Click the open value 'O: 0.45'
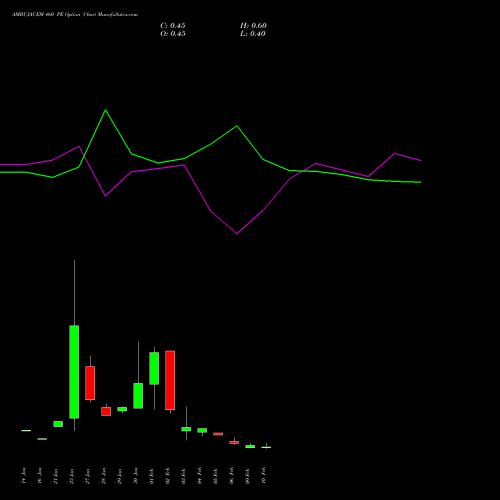 pos(173,34)
